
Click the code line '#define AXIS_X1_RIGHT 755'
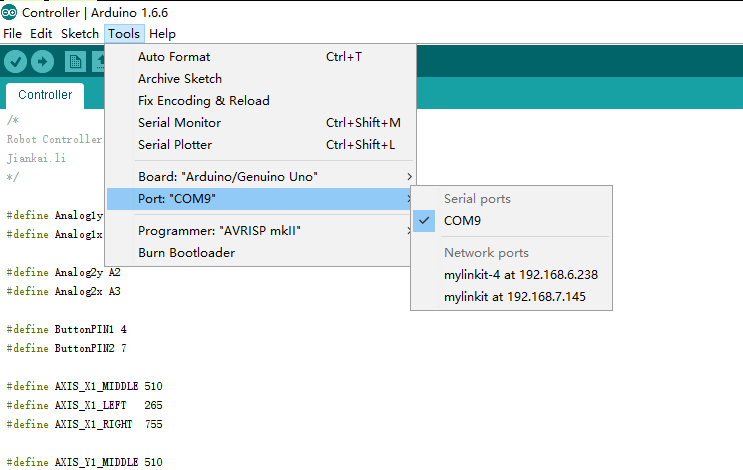84,424
